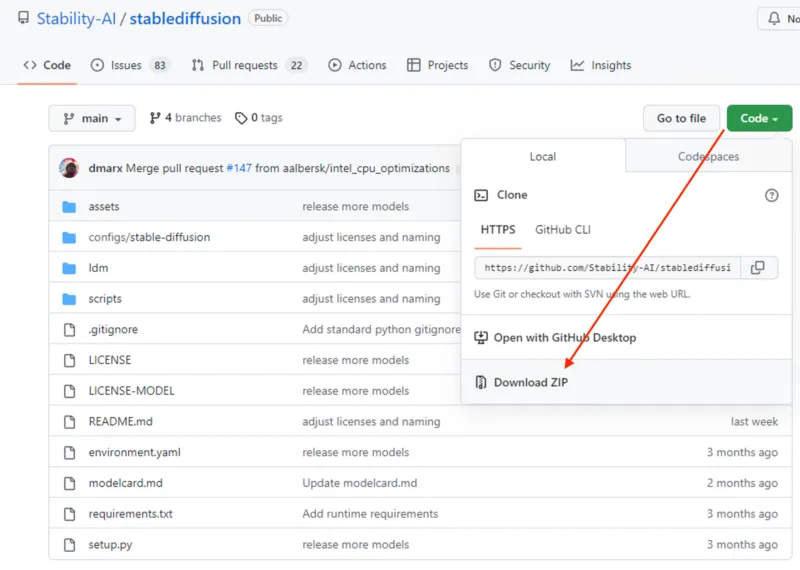Image resolution: width=800 pixels, height=570 pixels.
Task: Click the LICENSE-MODEL file icon
Action: (69, 391)
